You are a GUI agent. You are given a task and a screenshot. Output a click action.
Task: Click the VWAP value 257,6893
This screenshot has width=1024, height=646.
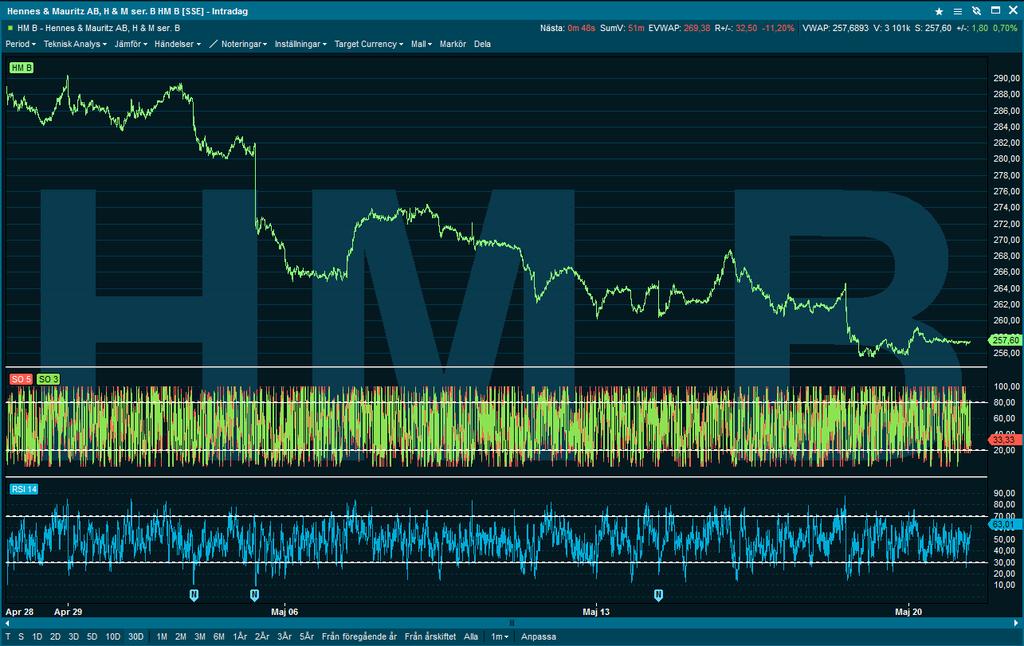click(x=850, y=28)
